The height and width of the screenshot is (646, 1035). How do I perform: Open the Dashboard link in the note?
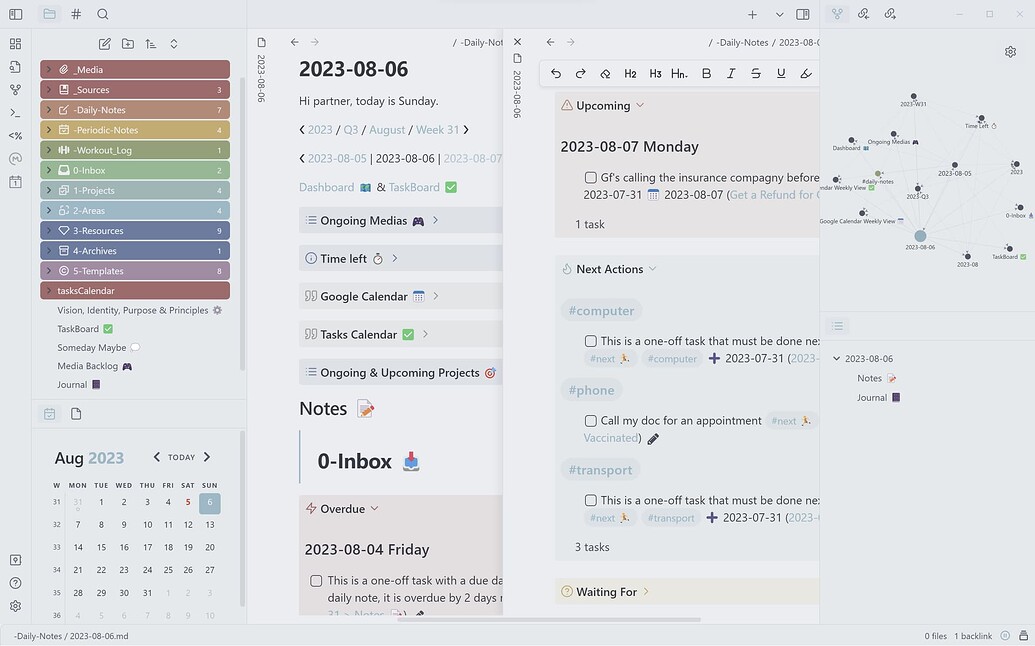pos(326,187)
